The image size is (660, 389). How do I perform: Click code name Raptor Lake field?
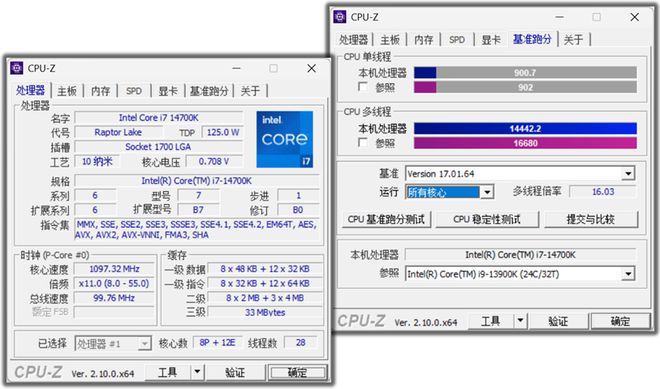[118, 132]
